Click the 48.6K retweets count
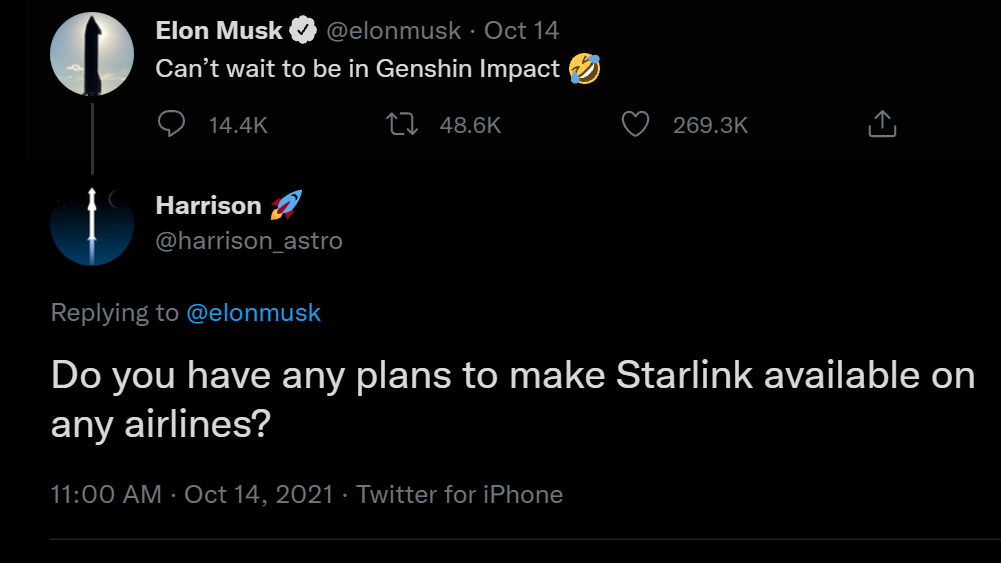 click(470, 125)
